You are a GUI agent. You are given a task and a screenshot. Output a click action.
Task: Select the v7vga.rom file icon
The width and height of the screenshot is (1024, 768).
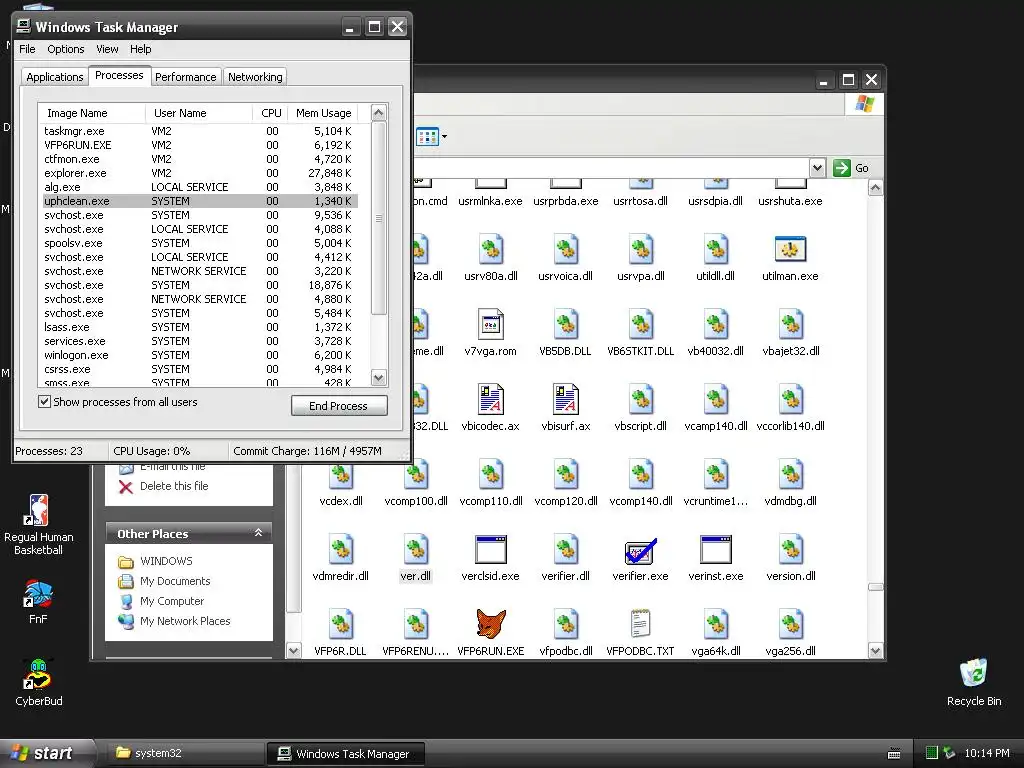point(490,325)
